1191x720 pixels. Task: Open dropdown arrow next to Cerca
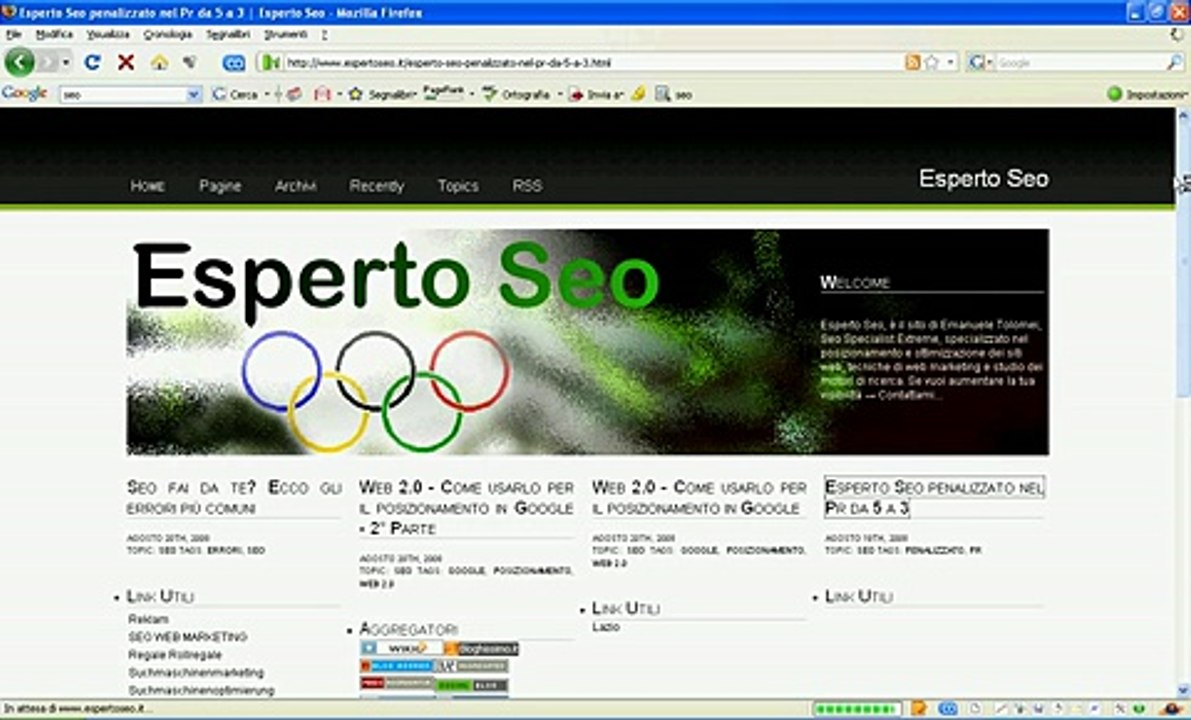click(267, 94)
